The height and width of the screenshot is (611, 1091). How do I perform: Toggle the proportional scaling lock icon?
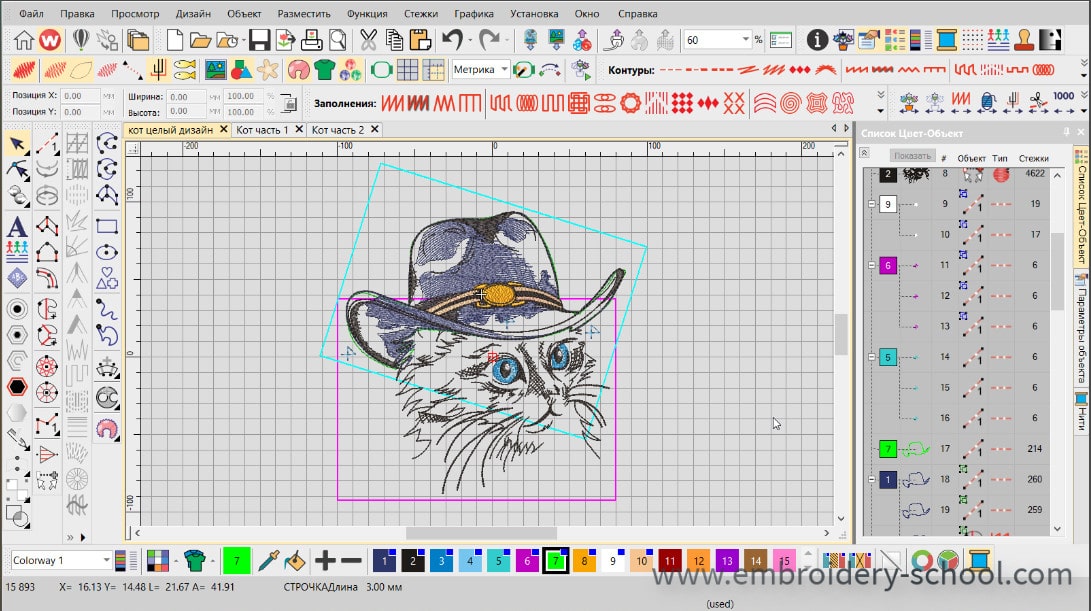tap(288, 104)
